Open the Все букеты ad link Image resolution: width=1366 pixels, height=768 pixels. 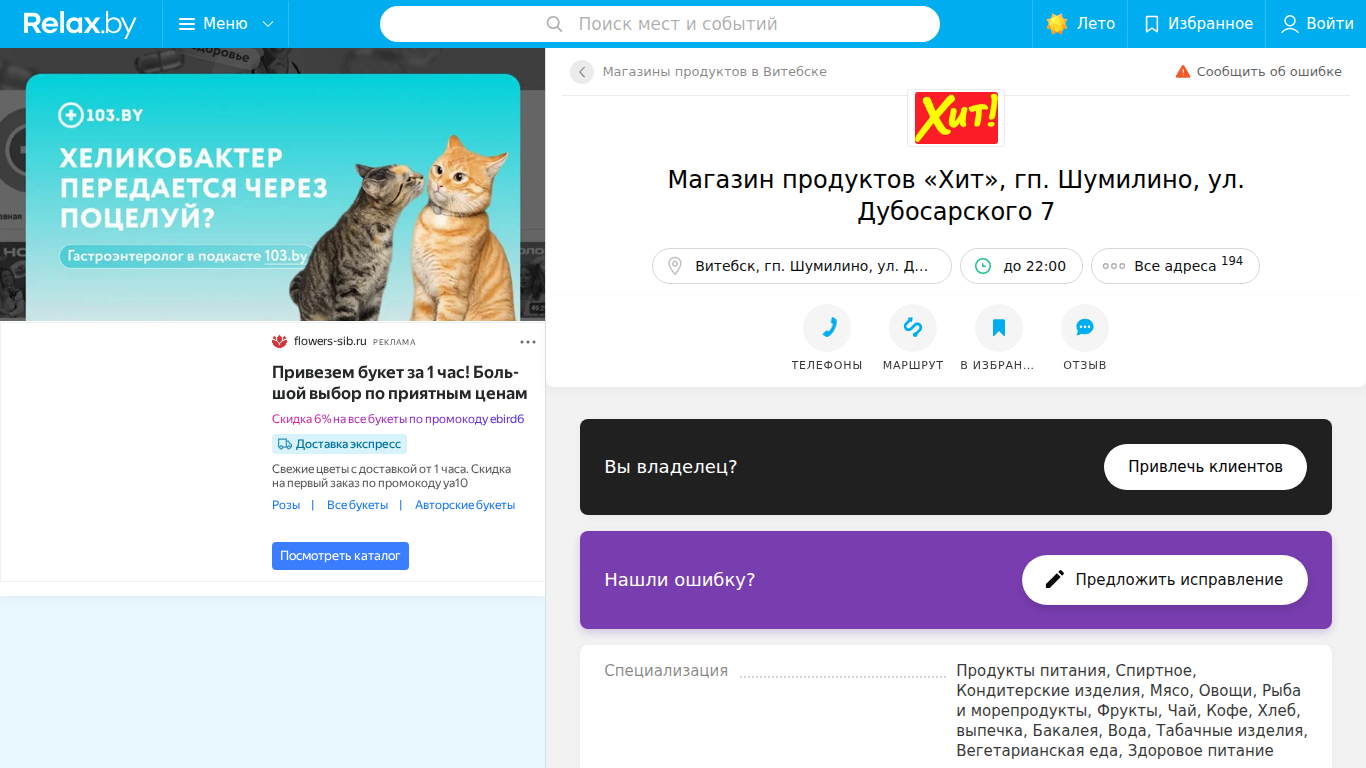[357, 505]
